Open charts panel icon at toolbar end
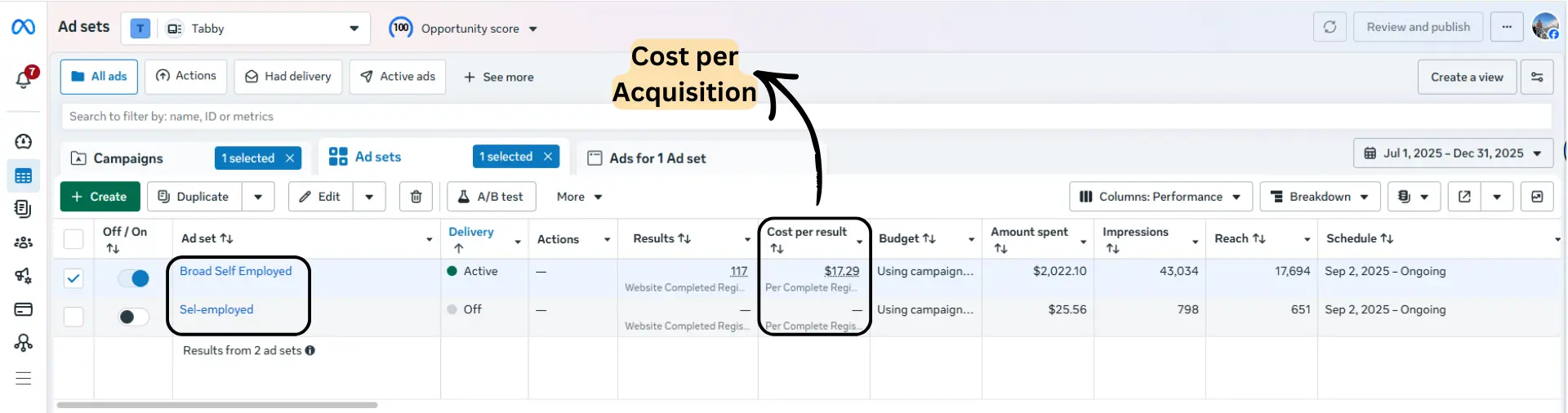 (1537, 197)
